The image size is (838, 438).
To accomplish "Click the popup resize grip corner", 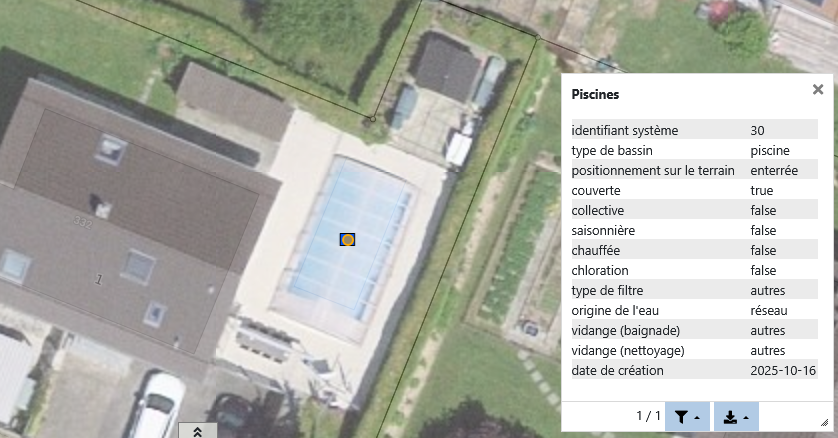I will tap(824, 423).
